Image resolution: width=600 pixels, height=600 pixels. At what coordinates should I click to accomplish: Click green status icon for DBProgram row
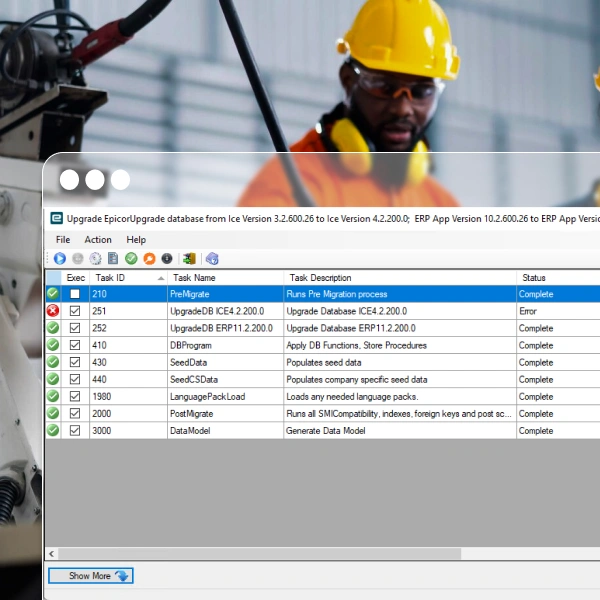coord(53,345)
